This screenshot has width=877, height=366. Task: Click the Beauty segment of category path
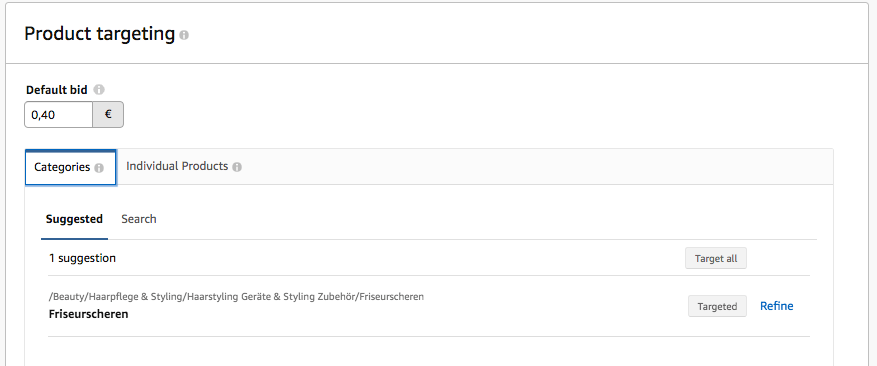pyautogui.click(x=65, y=297)
